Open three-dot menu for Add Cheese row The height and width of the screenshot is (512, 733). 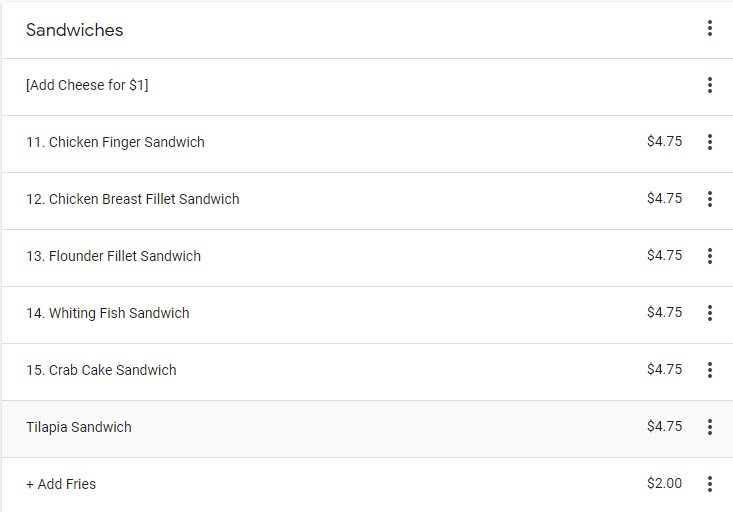[x=709, y=86]
